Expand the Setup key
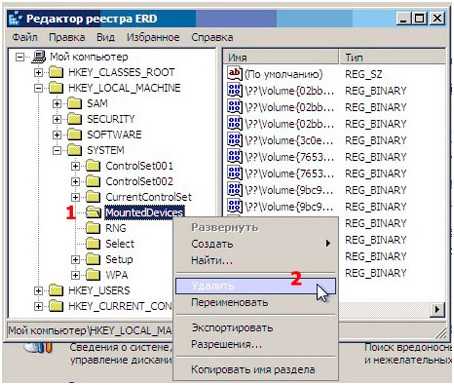 point(76,259)
